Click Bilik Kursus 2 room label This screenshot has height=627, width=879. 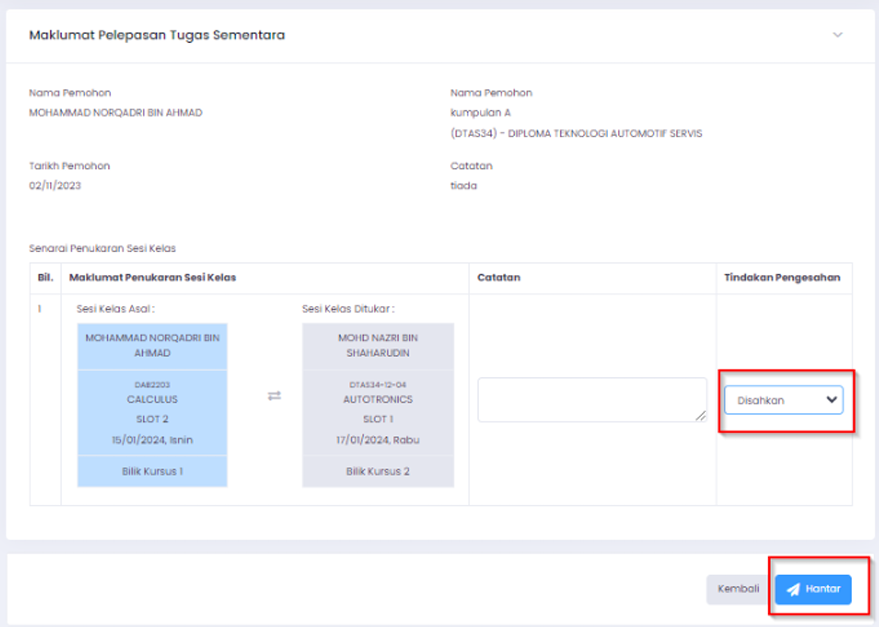click(377, 471)
